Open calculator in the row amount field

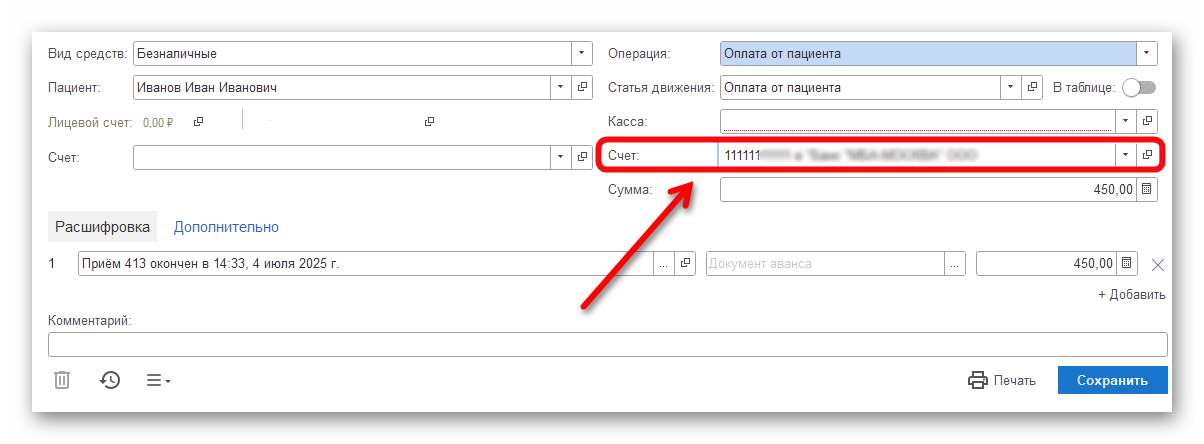click(x=1127, y=264)
